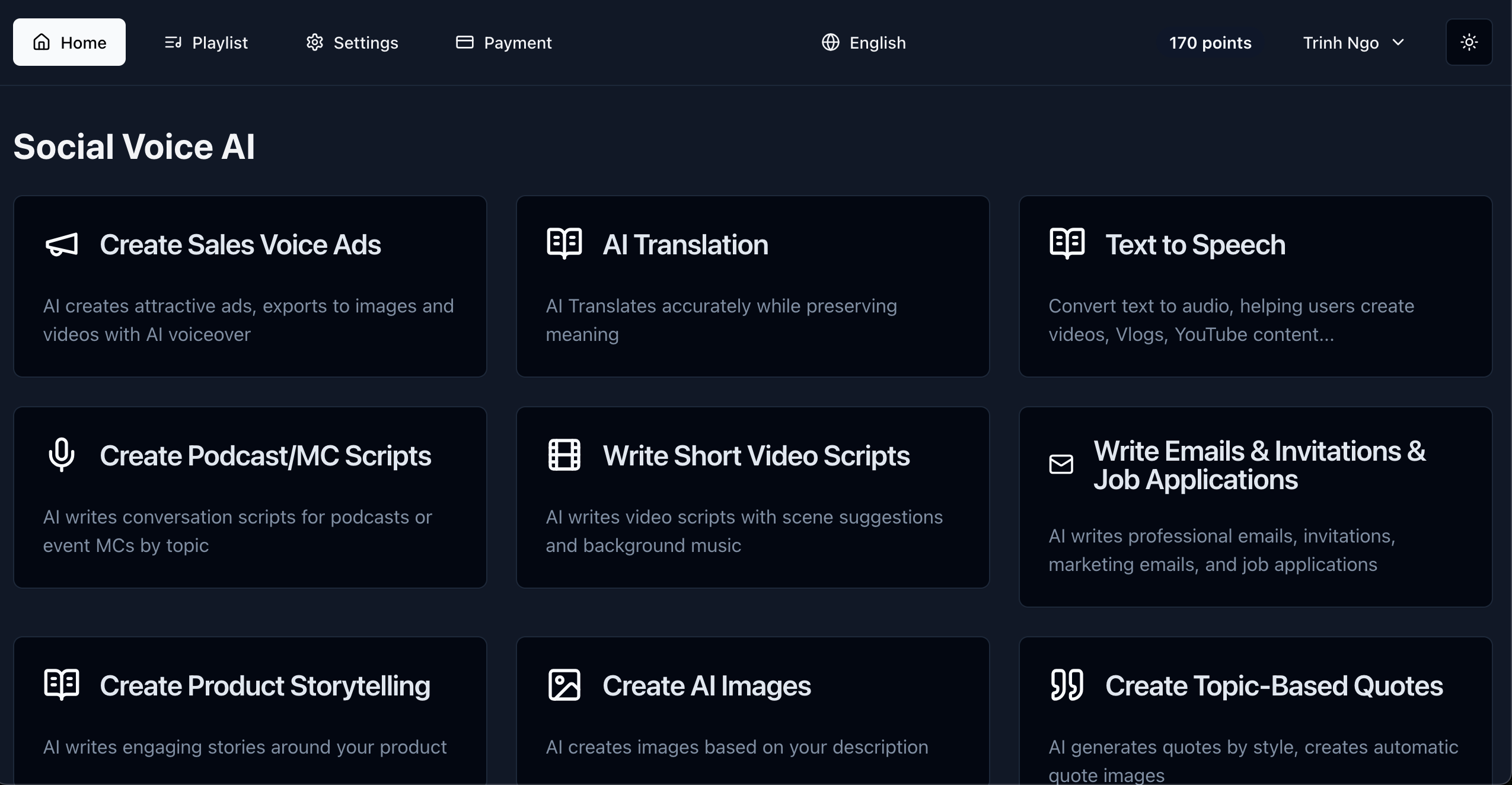The width and height of the screenshot is (1512, 785).
Task: Click the 170 points balance
Action: tap(1210, 43)
